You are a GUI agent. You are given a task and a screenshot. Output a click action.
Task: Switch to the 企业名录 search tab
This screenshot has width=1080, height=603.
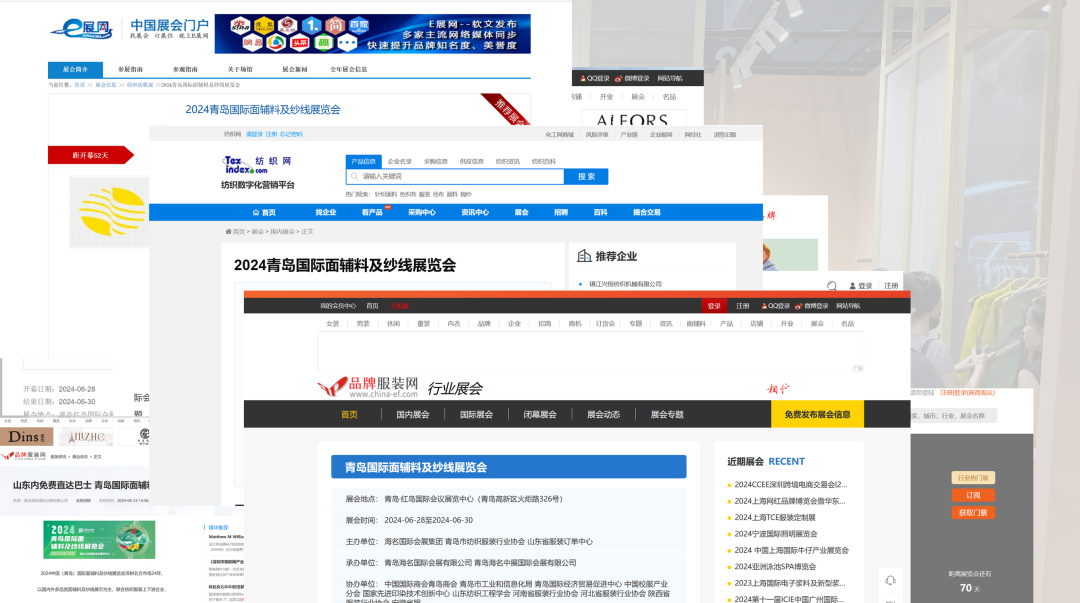pyautogui.click(x=400, y=161)
